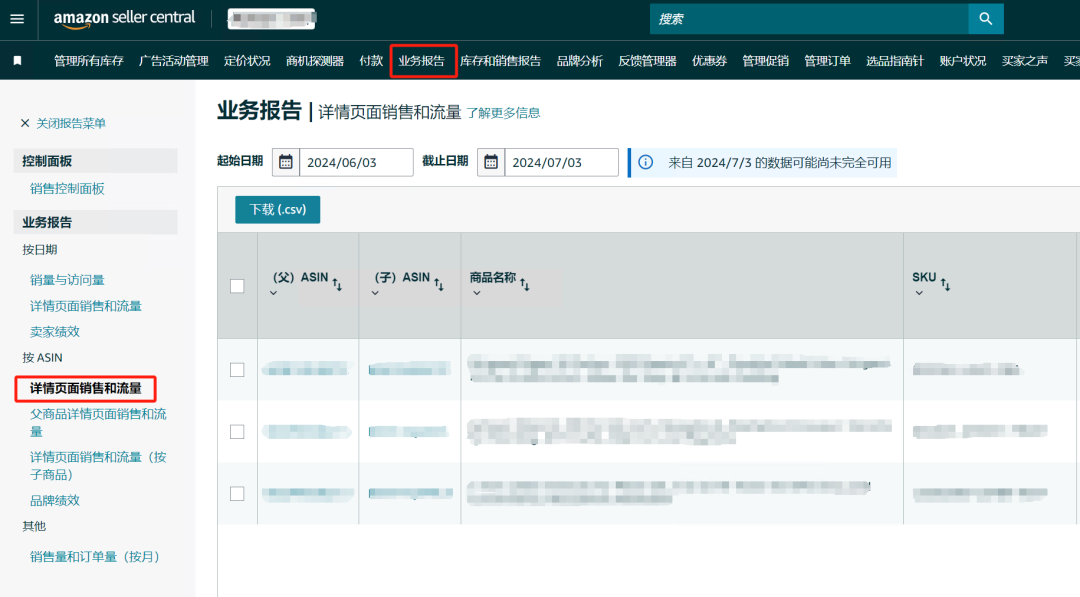This screenshot has height=597, width=1080.
Task: Check the first product row checkbox
Action: click(237, 370)
